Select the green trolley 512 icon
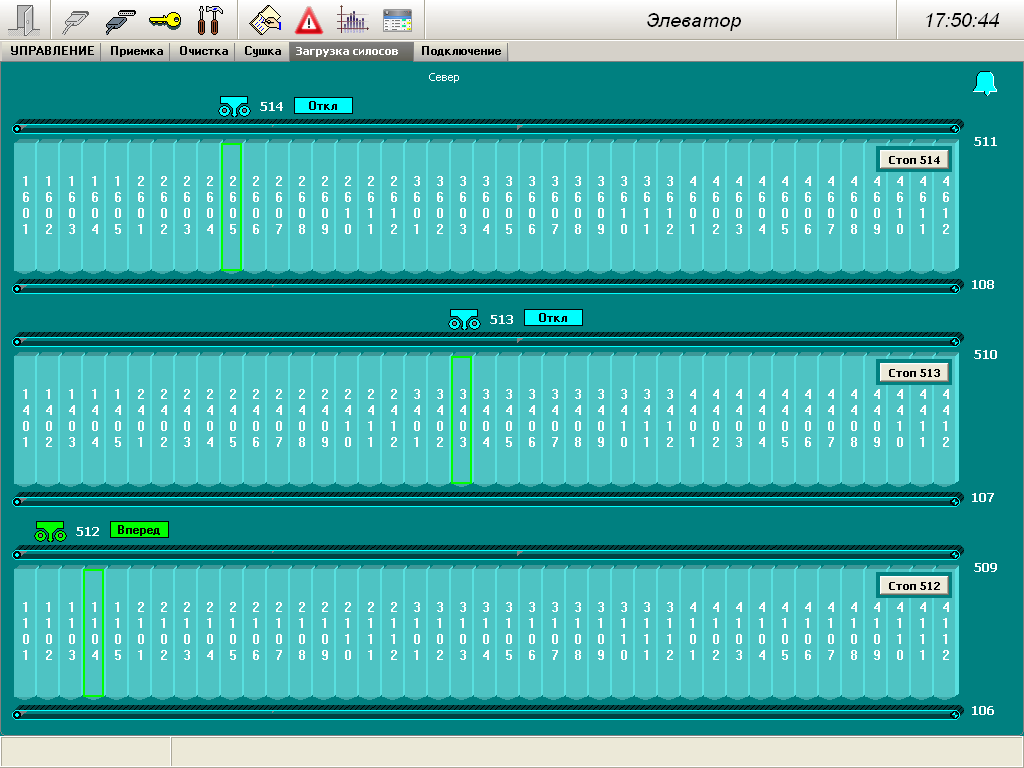Image resolution: width=1024 pixels, height=768 pixels. point(50,531)
